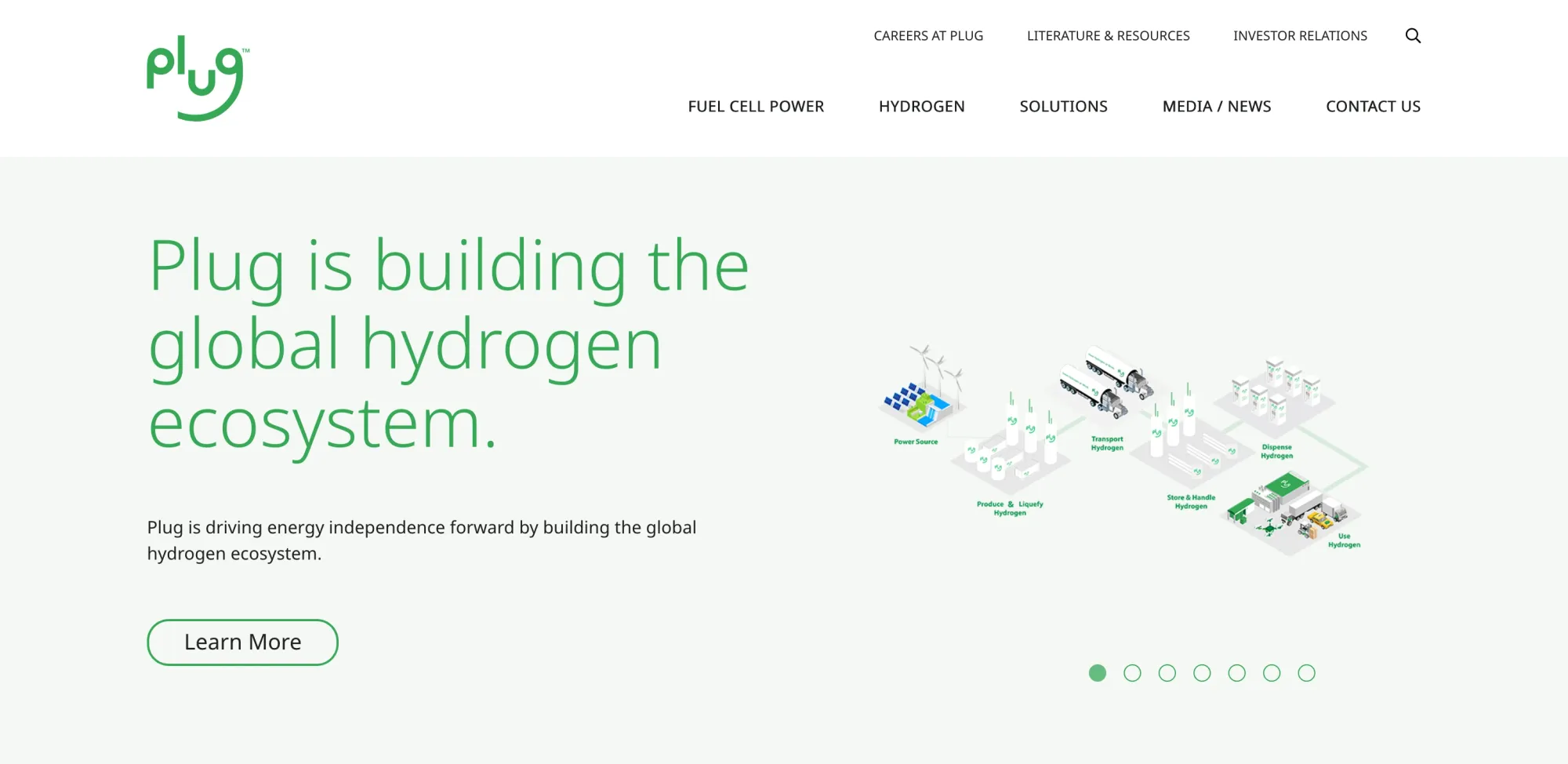Open the Solutions menu
The width and height of the screenshot is (1568, 764).
[1063, 107]
